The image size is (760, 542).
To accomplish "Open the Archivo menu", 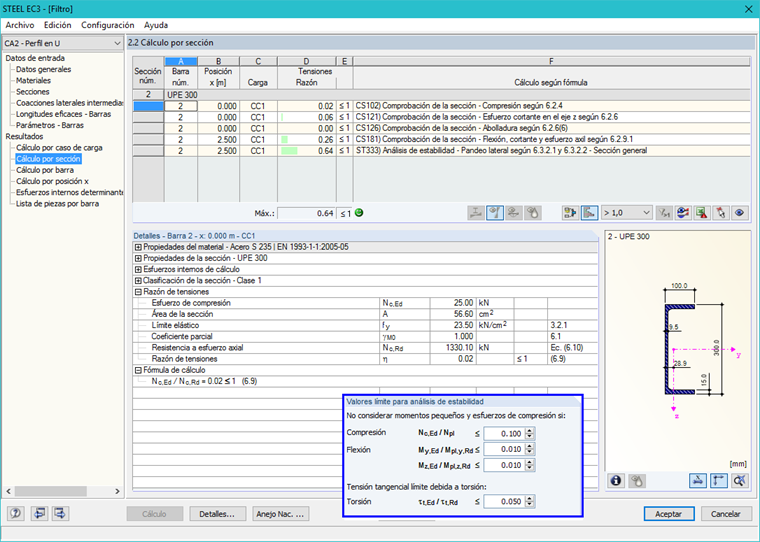I will point(20,25).
